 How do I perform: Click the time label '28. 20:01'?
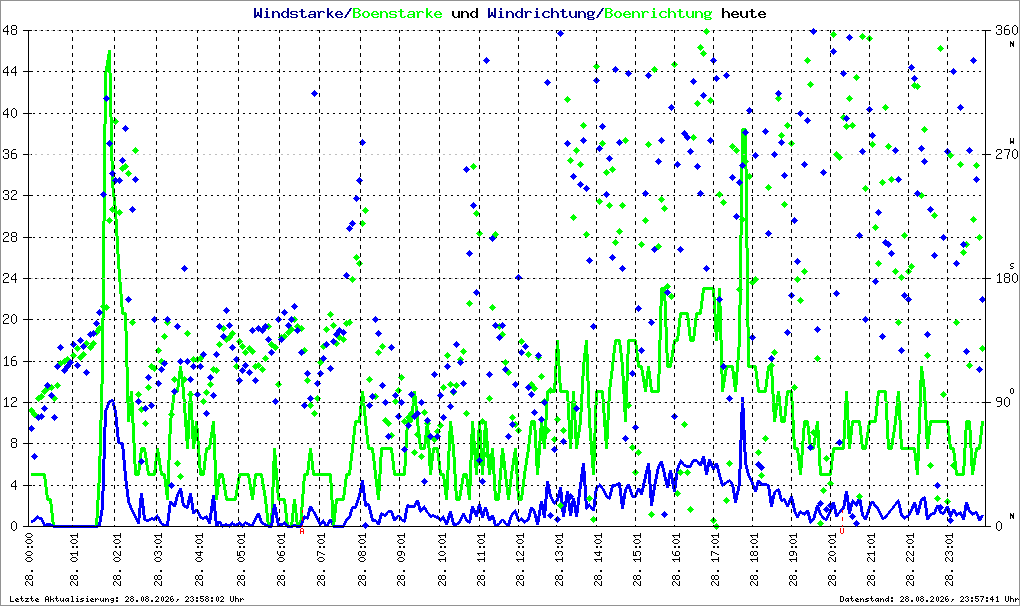click(x=833, y=559)
